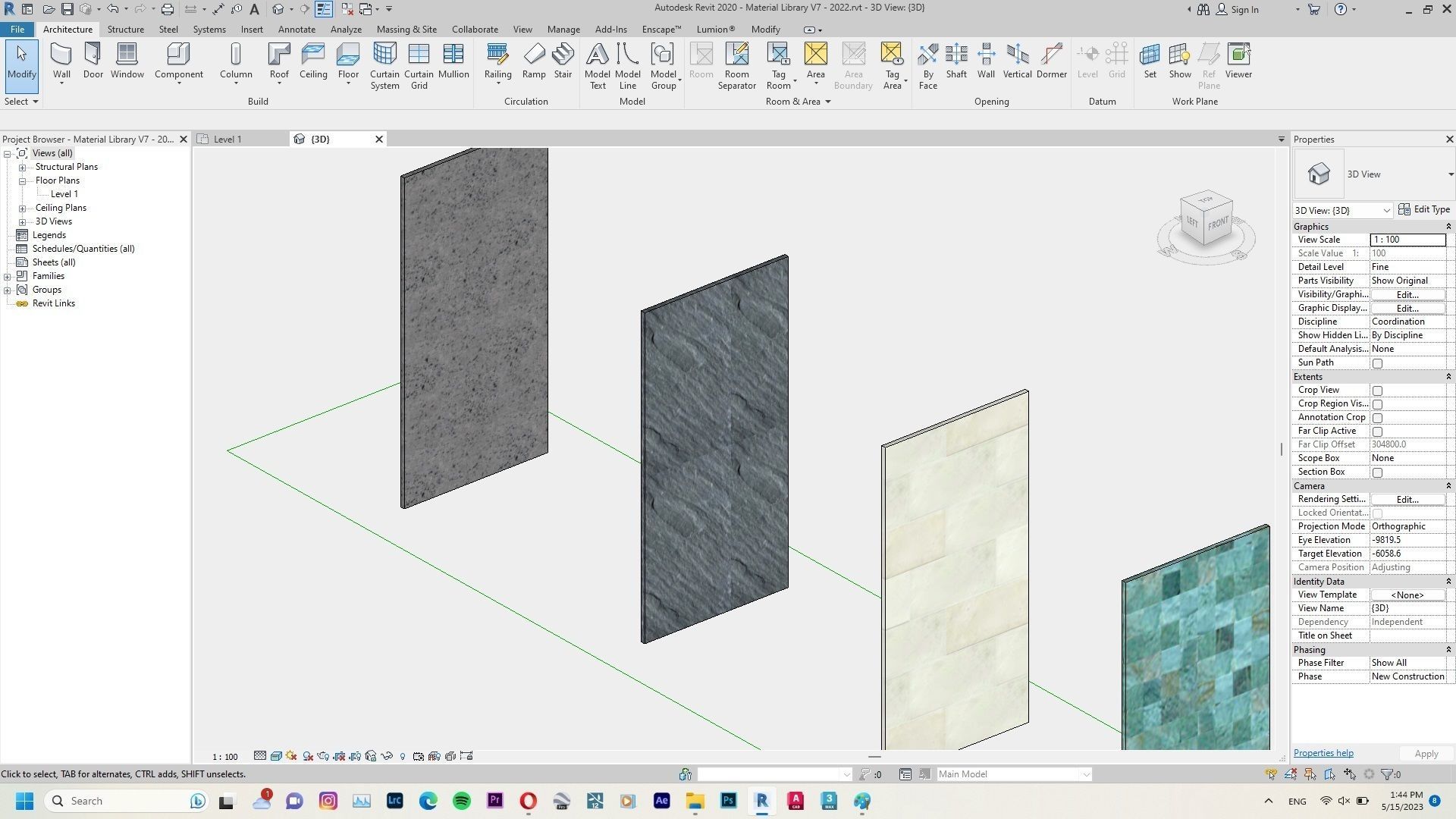Launch the Revit taskbar icon
Viewport: 1456px width, 819px height.
(x=761, y=801)
